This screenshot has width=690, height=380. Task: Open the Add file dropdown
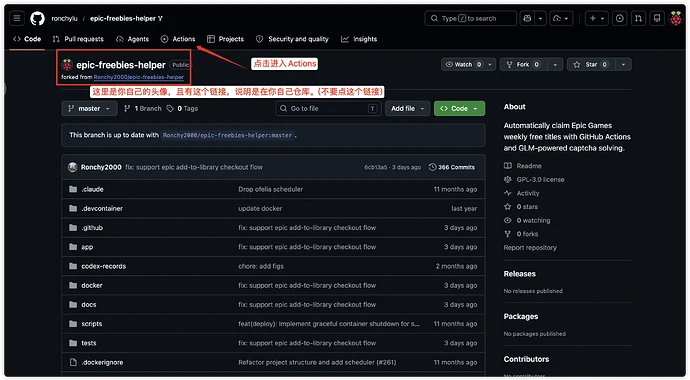[407, 109]
